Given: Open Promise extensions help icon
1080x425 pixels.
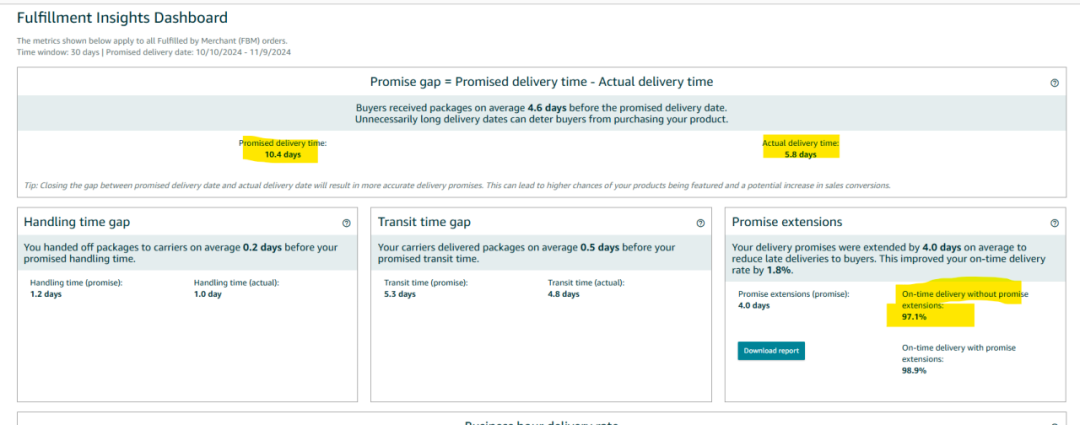Looking at the screenshot, I should (1054, 223).
